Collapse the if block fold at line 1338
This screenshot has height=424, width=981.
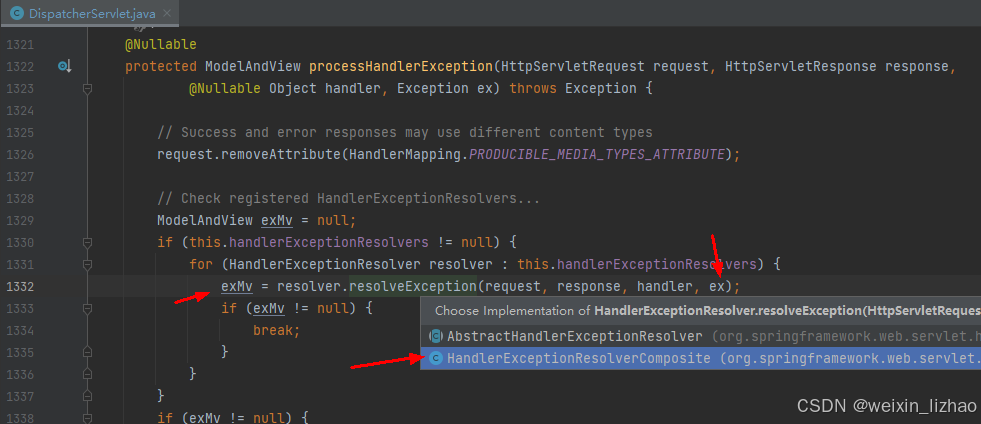(88, 418)
